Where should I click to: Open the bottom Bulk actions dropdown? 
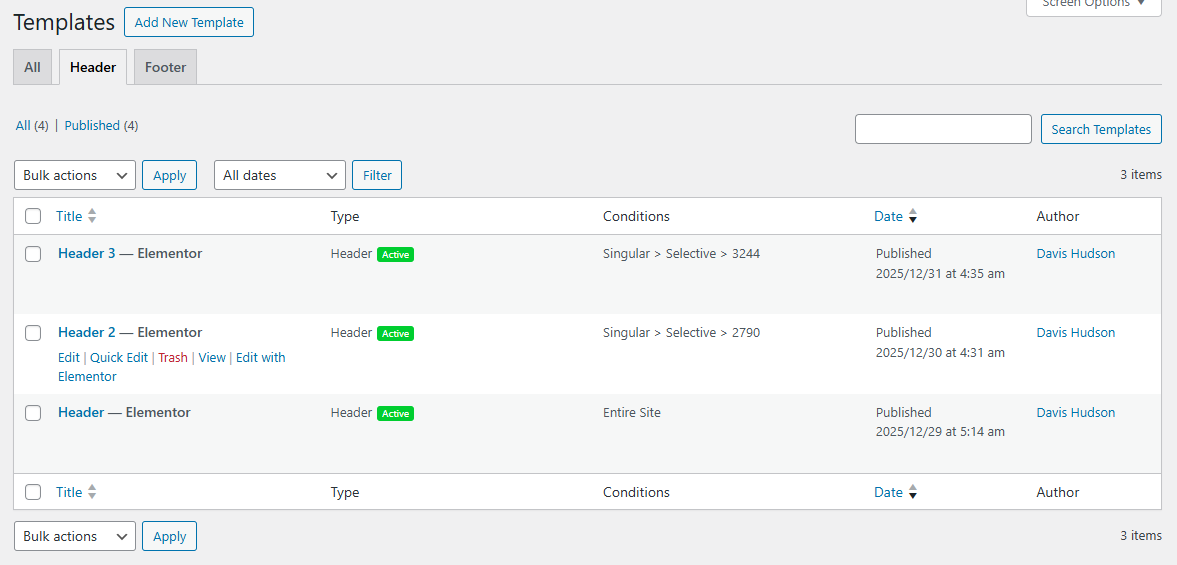[x=75, y=536]
